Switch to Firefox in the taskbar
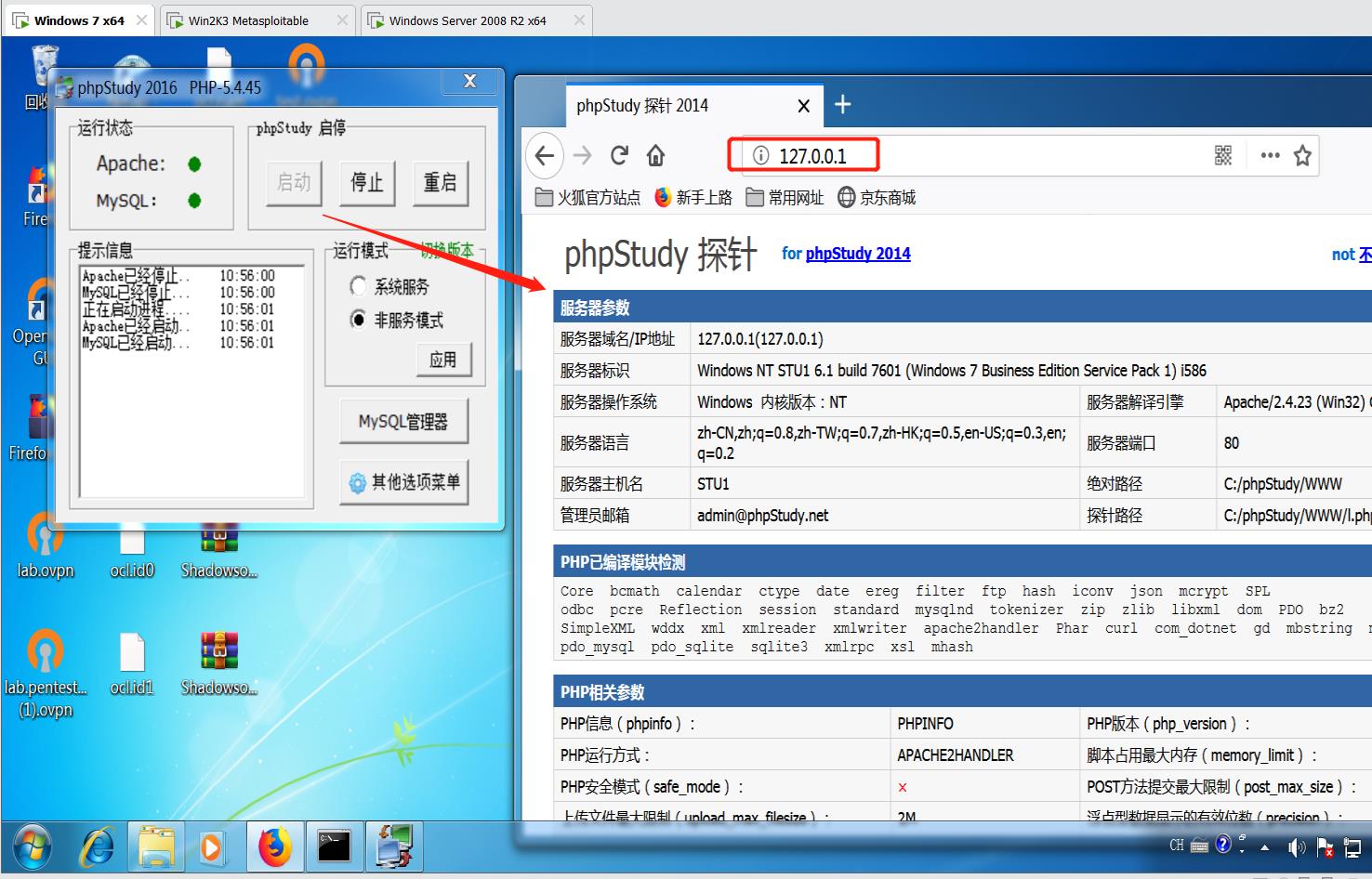1372x879 pixels. pos(274,847)
